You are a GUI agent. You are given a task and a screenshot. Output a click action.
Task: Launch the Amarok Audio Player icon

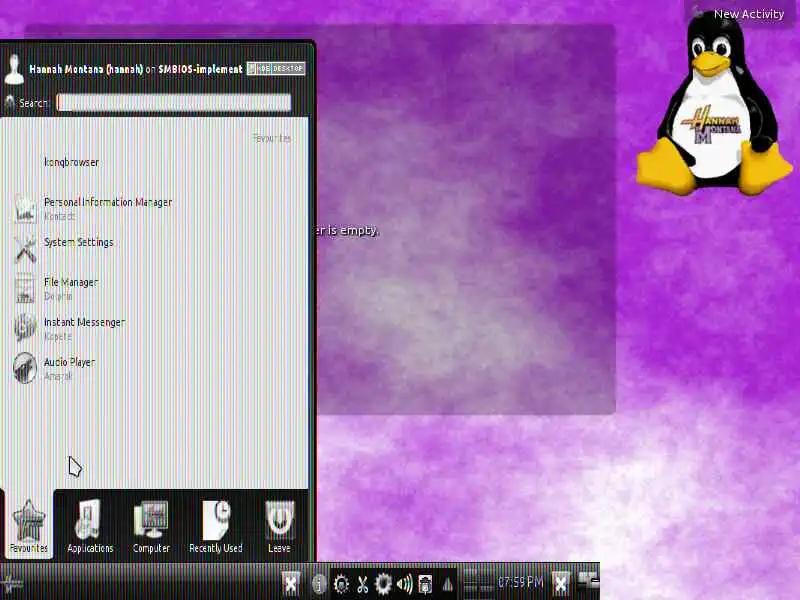(25, 368)
